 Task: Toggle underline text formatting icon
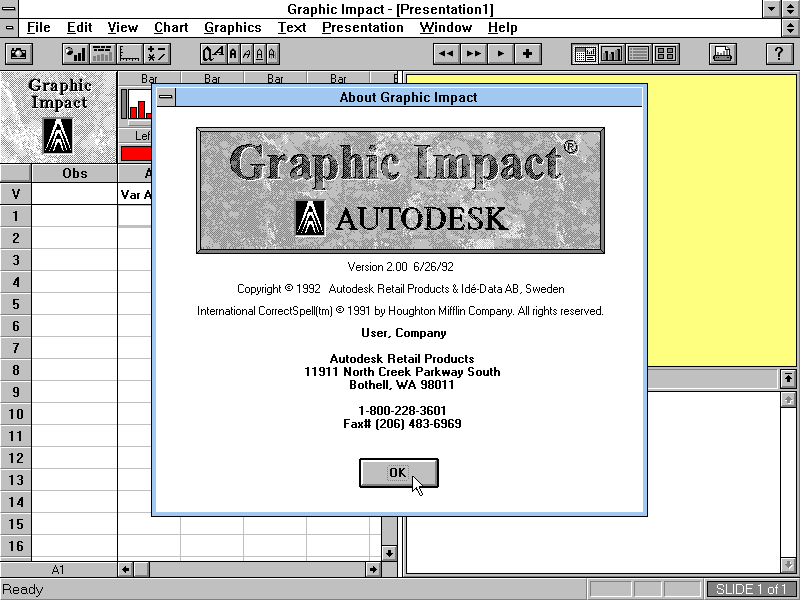pyautogui.click(x=260, y=54)
